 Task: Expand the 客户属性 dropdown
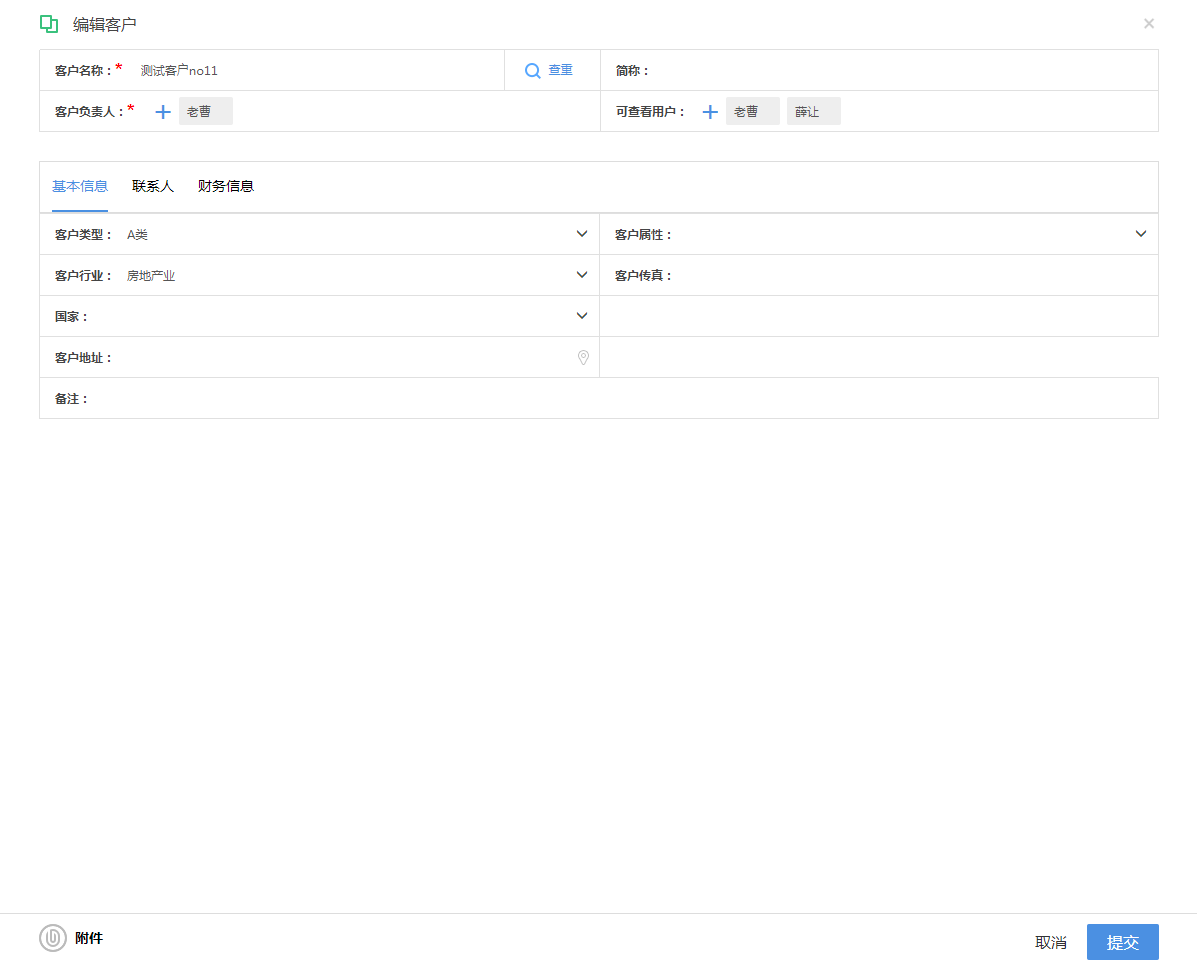[1141, 234]
